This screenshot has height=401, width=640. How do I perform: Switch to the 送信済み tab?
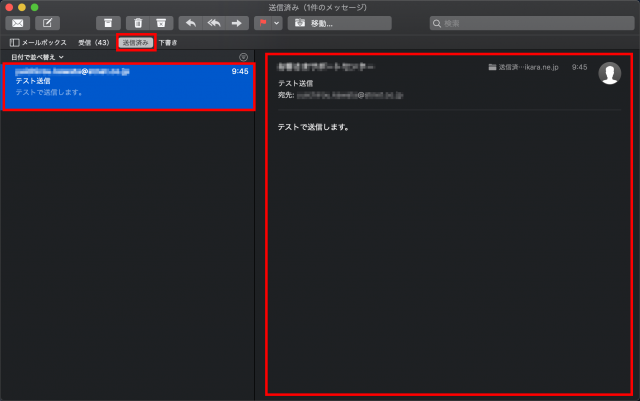point(135,43)
